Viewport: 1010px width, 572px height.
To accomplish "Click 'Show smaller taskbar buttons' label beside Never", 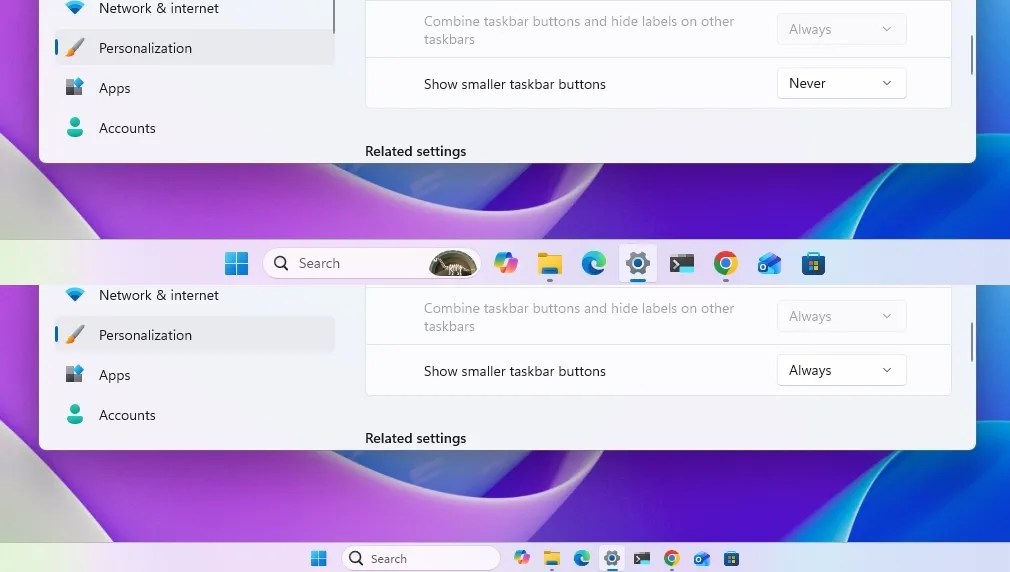I will (515, 84).
